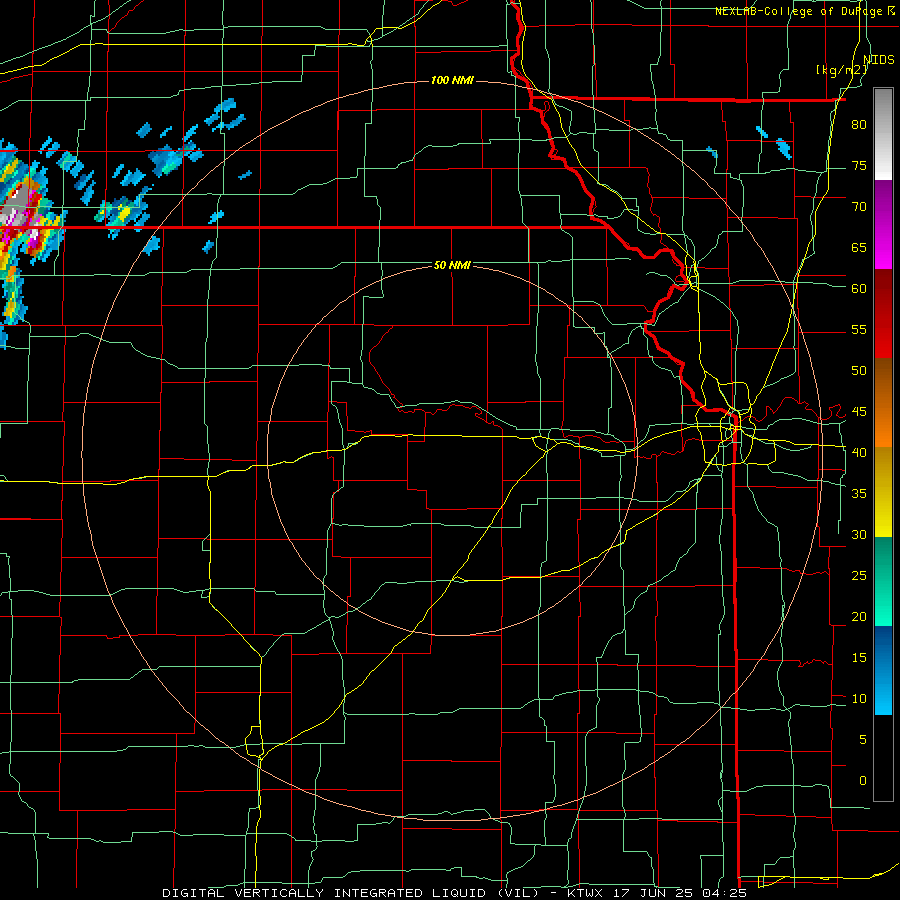Viewport: 900px width, 900px height.
Task: Click the "5" value on the VIL scale
Action: (x=863, y=739)
